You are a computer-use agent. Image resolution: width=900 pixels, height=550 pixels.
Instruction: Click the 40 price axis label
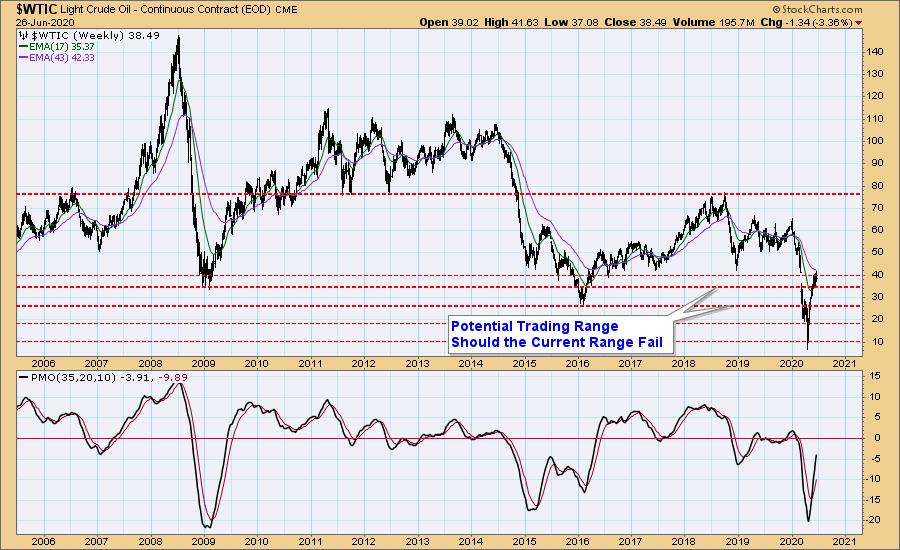[x=878, y=274]
